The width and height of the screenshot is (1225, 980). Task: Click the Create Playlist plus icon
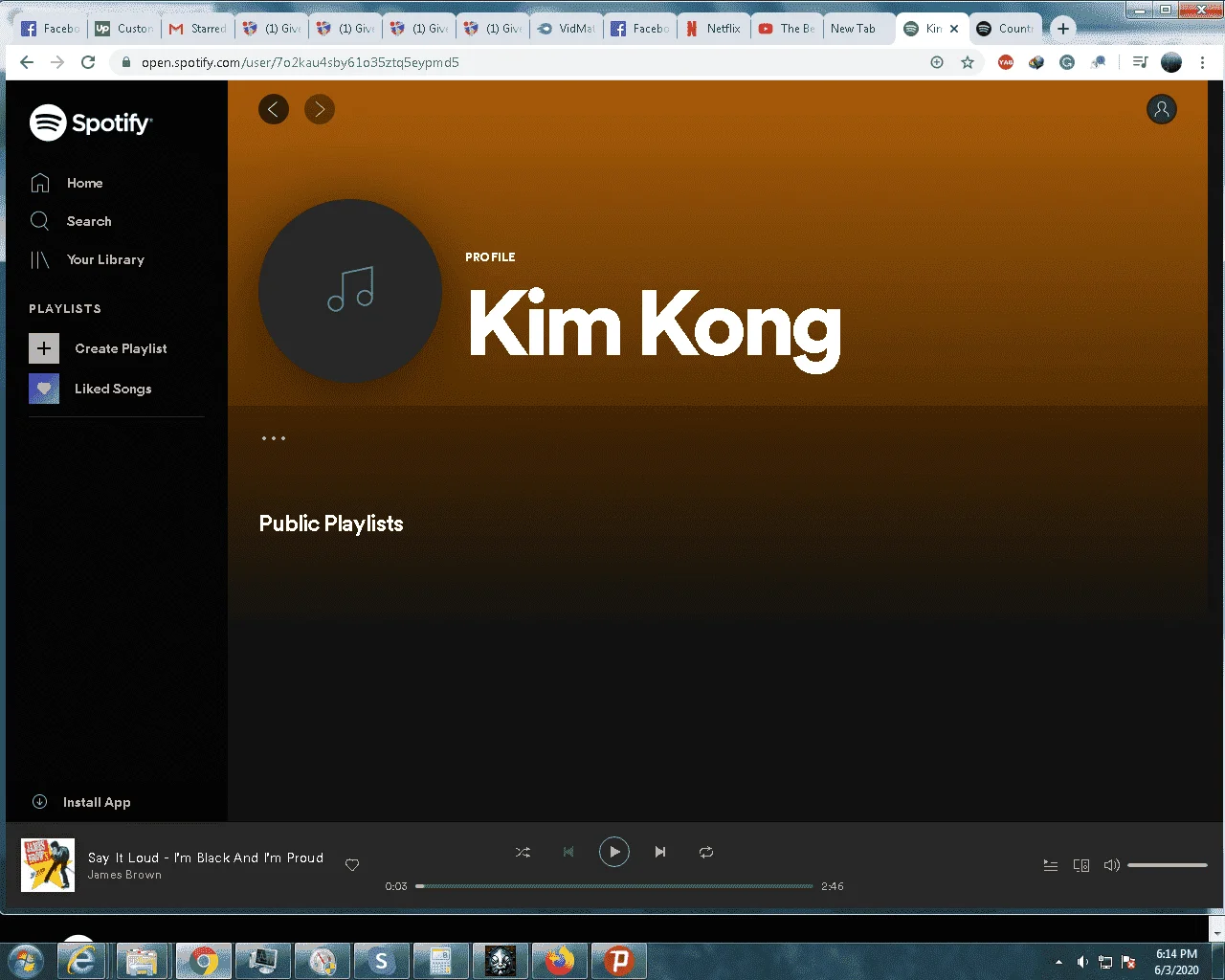[44, 348]
